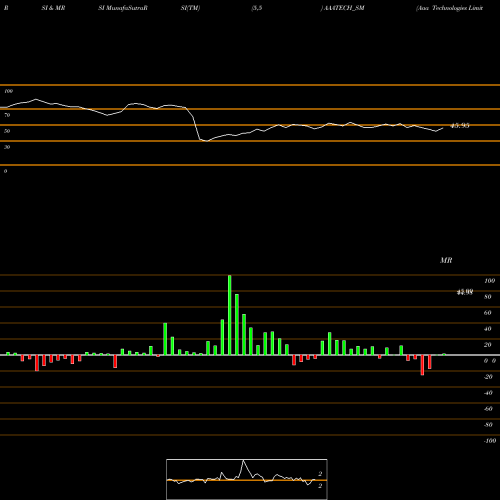Open the mini overview chart thumbnail at bottom
Viewport: 500px width, 500px height.
point(247,479)
